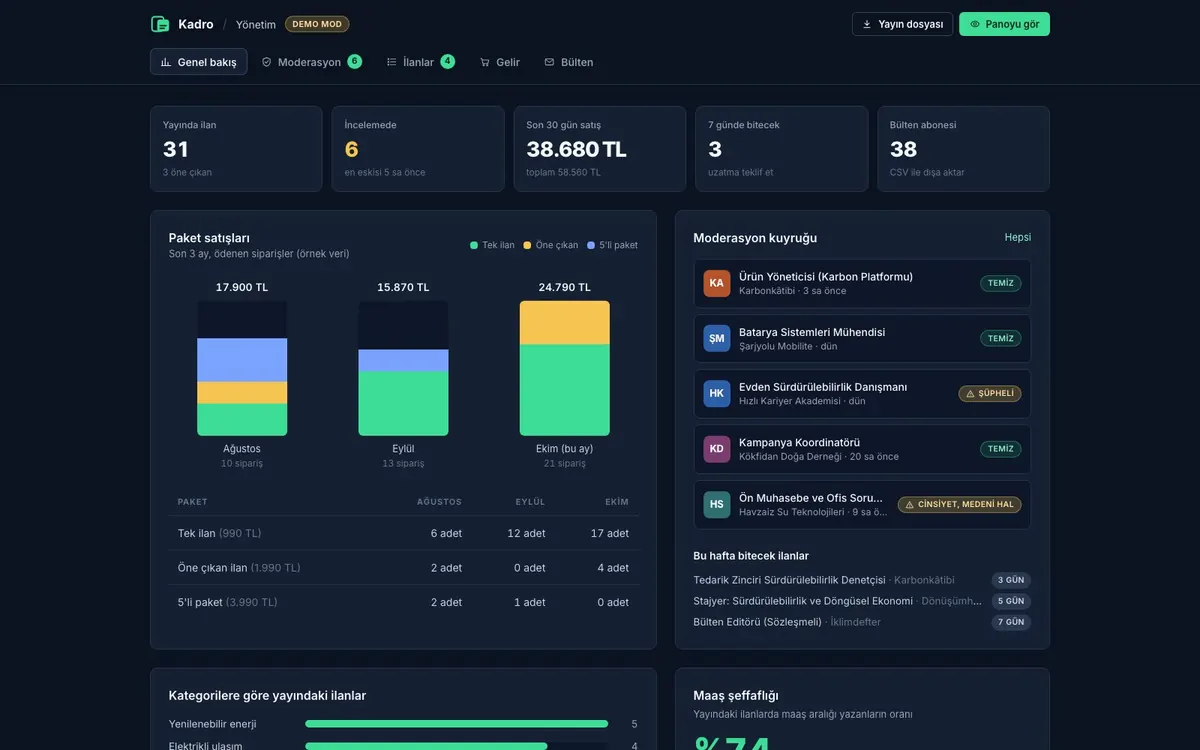
Task: Switch to the Bülten tab
Action: pos(569,62)
